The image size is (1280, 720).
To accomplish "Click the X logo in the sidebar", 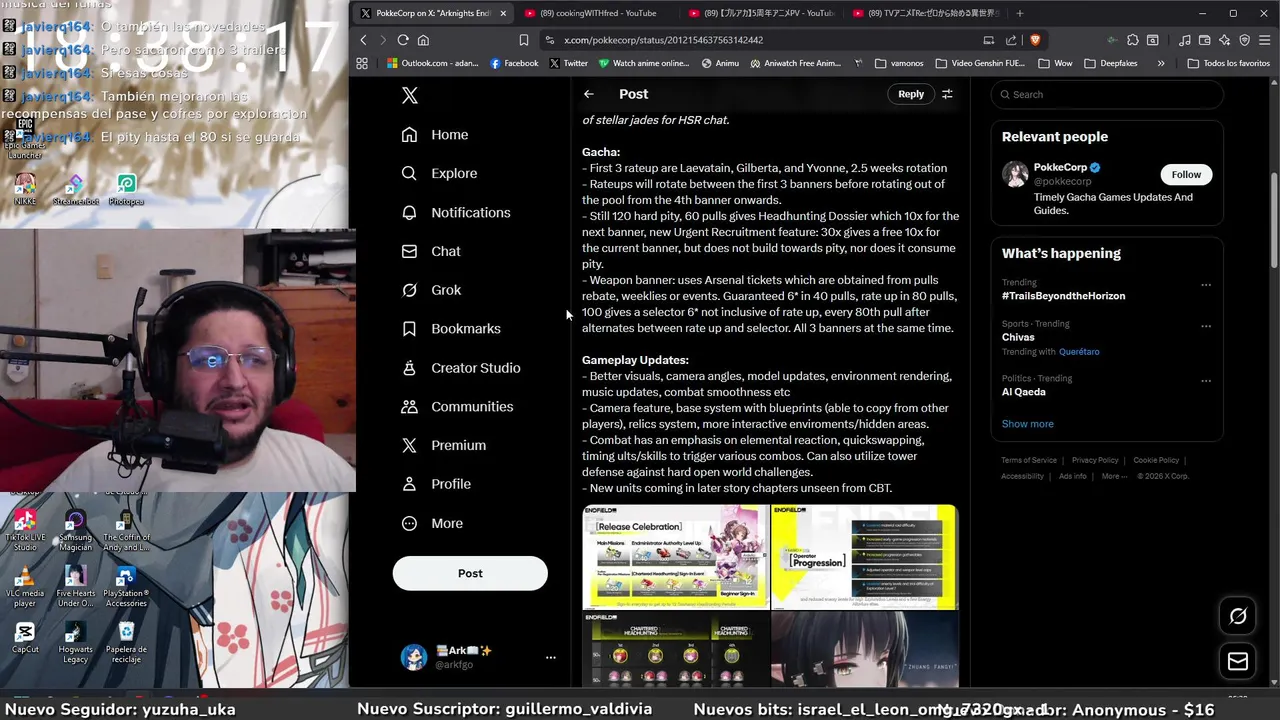I will [x=409, y=95].
